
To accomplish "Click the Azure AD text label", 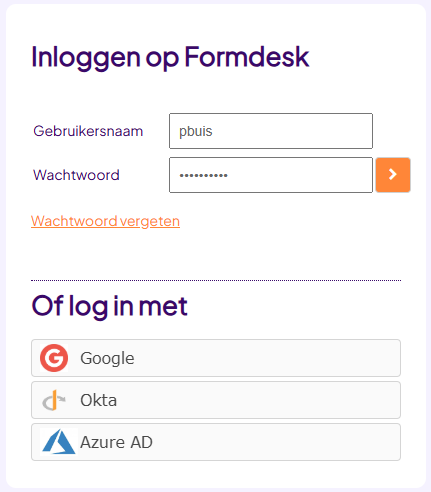I will [116, 442].
